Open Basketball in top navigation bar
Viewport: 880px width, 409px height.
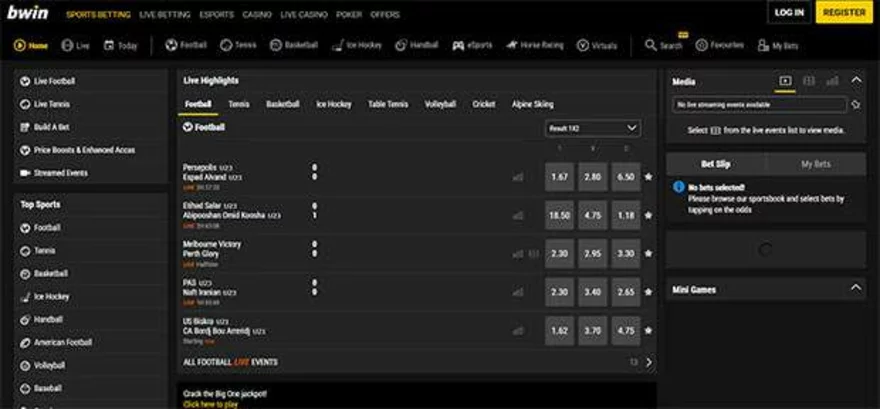[294, 45]
